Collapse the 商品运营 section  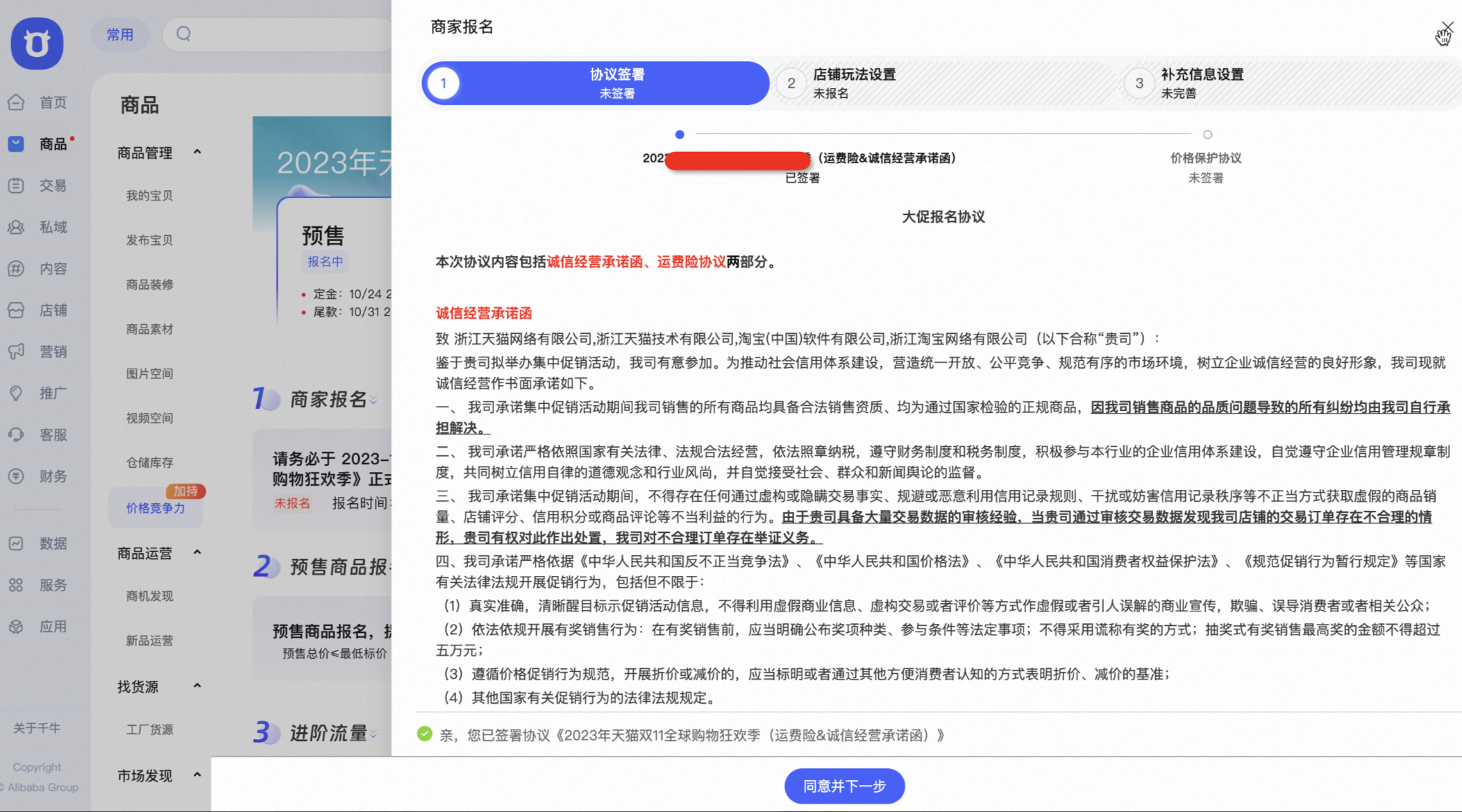(x=197, y=552)
